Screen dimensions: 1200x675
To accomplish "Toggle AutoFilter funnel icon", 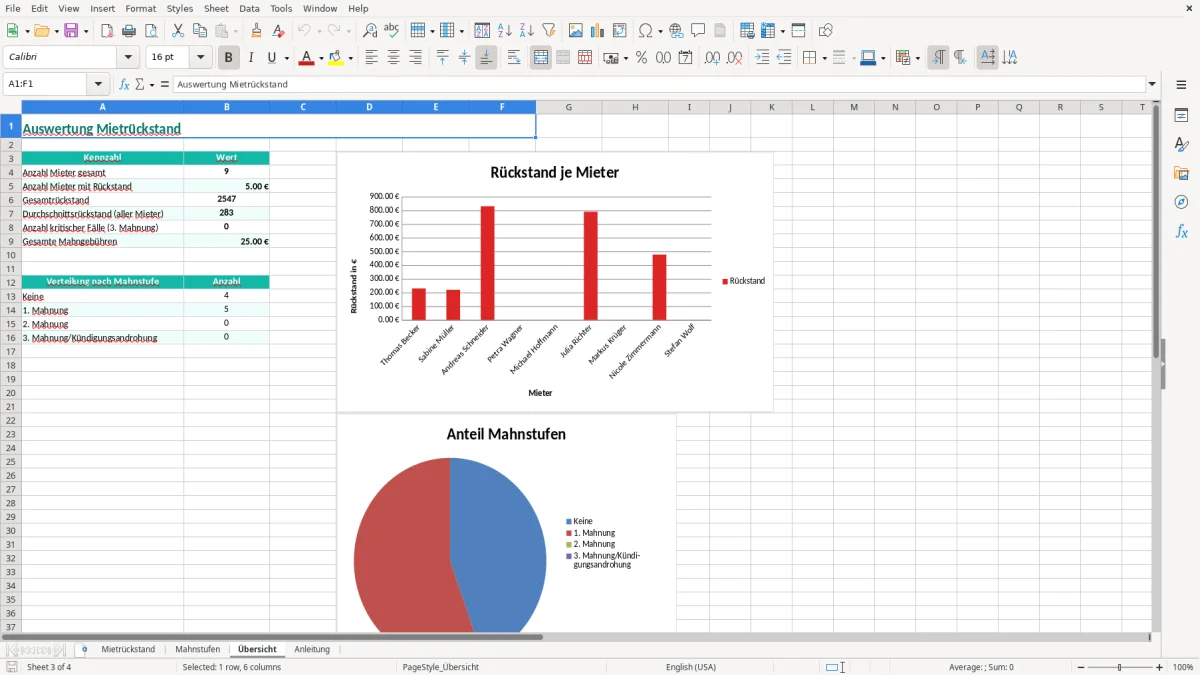I will point(549,31).
